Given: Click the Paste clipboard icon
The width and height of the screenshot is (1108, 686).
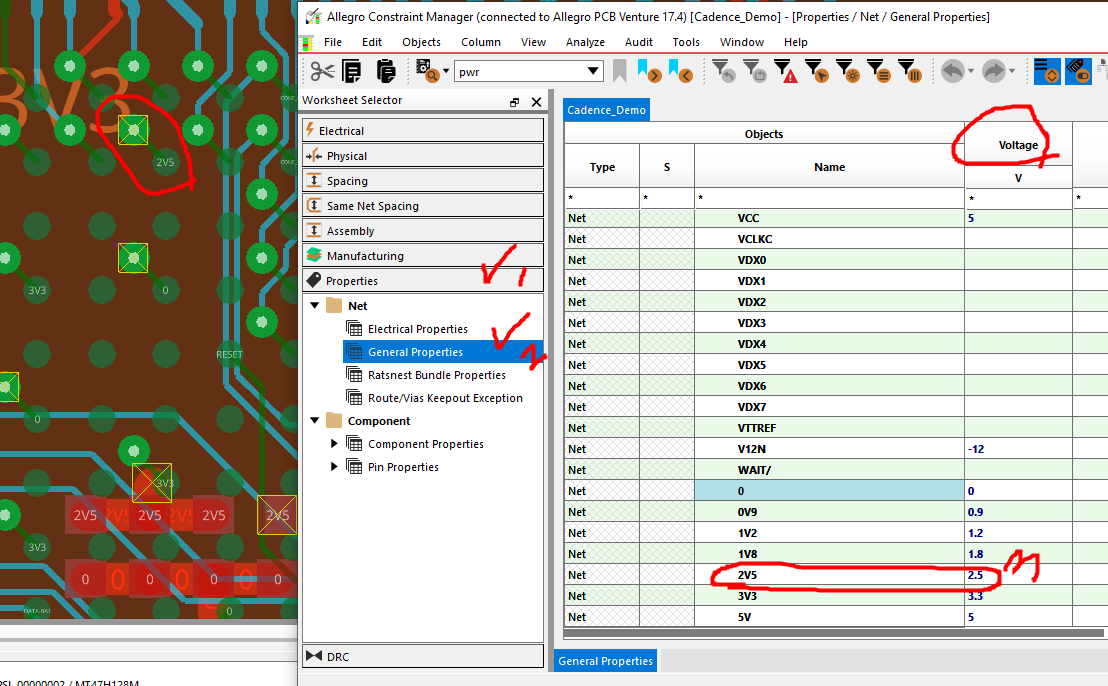Looking at the screenshot, I should click(386, 71).
